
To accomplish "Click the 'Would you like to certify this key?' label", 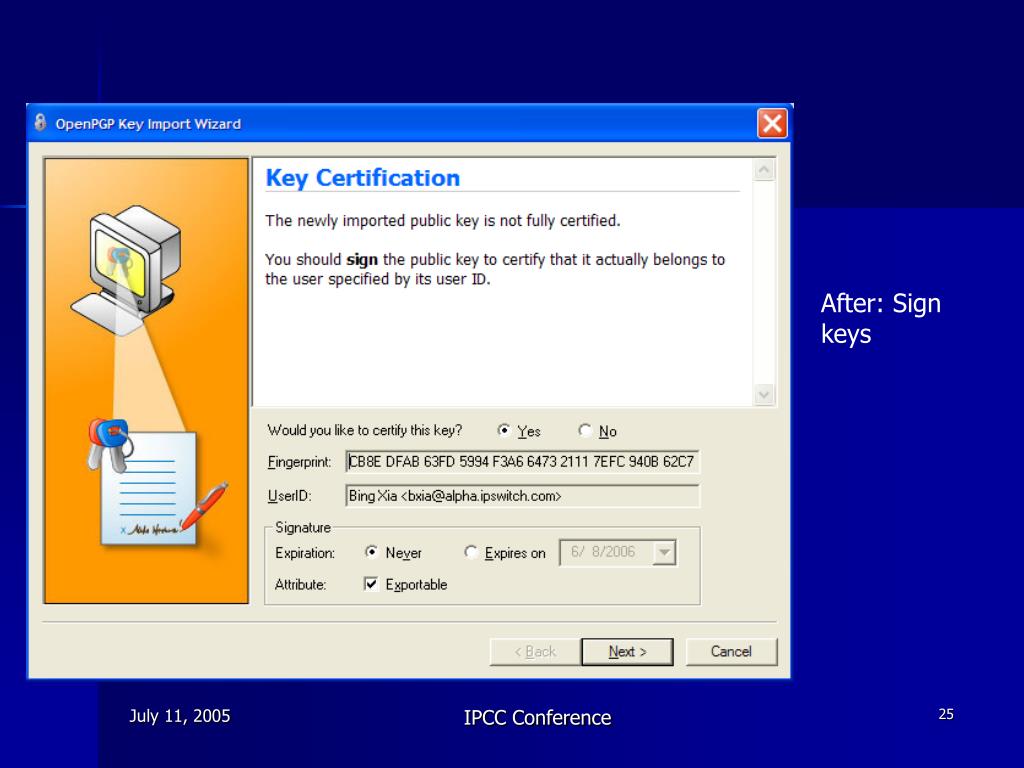I will click(364, 430).
